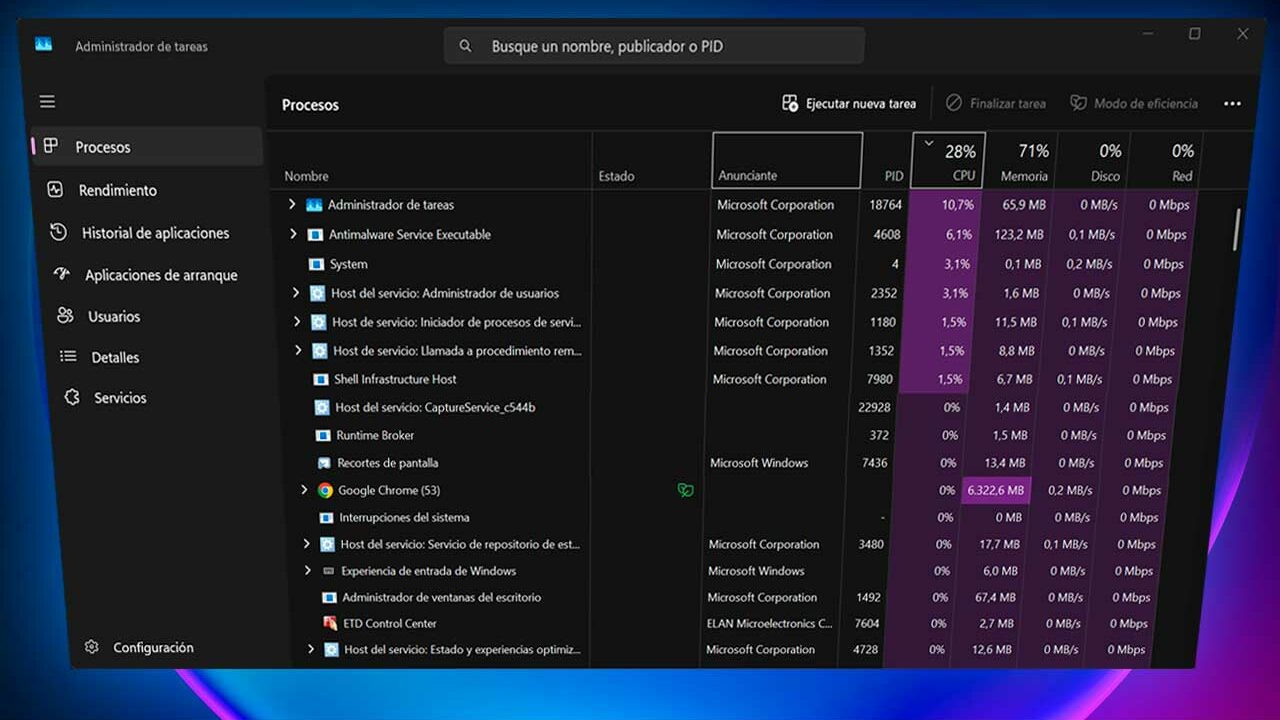Click the System process icon
Viewport: 1280px width, 720px height.
click(x=316, y=264)
